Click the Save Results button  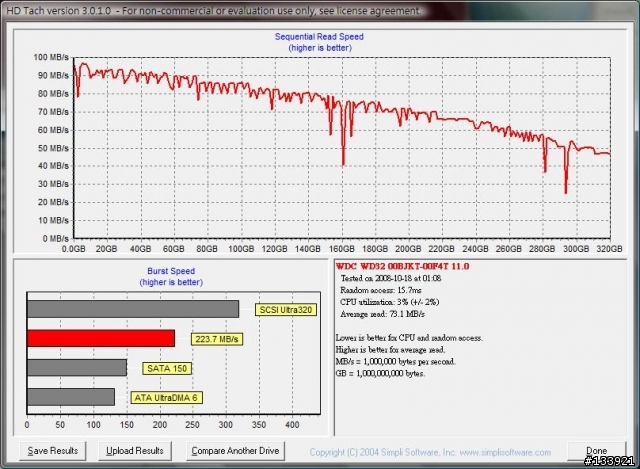pyautogui.click(x=53, y=451)
